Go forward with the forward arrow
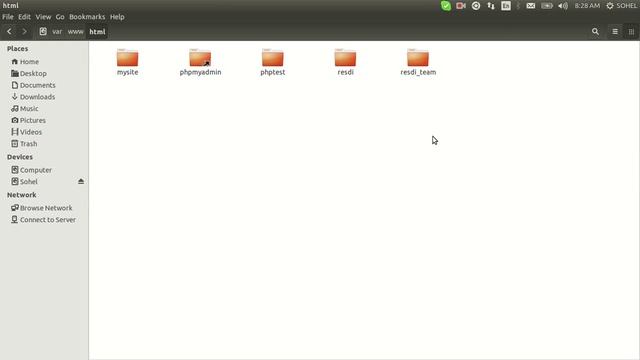 [24, 31]
